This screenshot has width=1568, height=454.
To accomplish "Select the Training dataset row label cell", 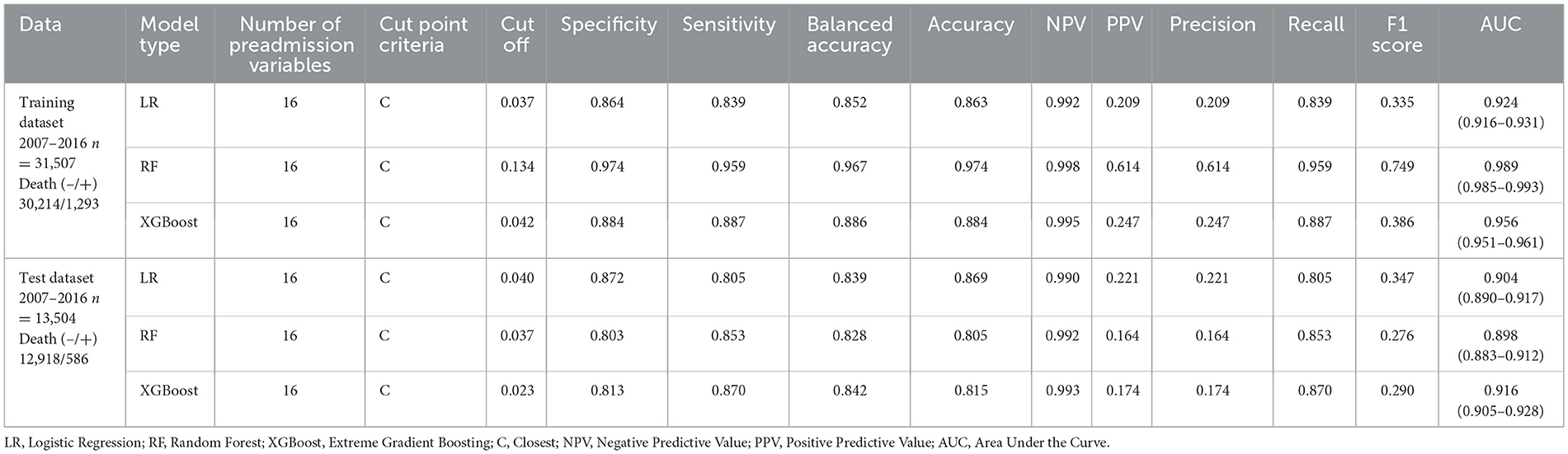I will (x=59, y=152).
